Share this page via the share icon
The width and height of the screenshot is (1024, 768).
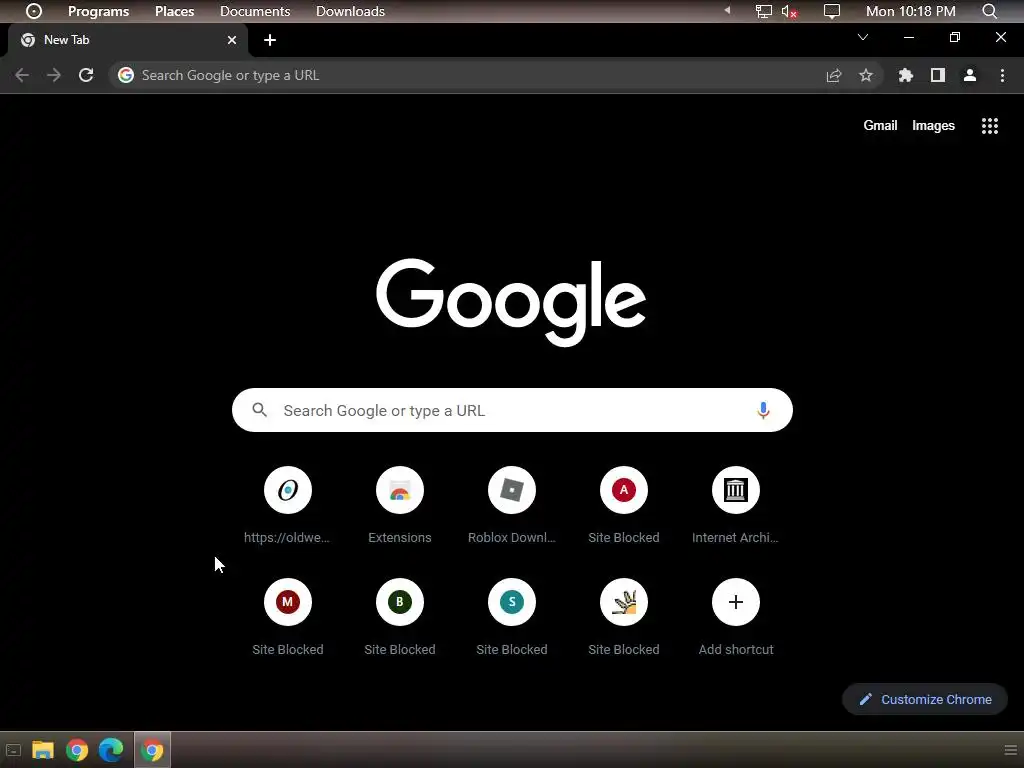click(x=834, y=75)
